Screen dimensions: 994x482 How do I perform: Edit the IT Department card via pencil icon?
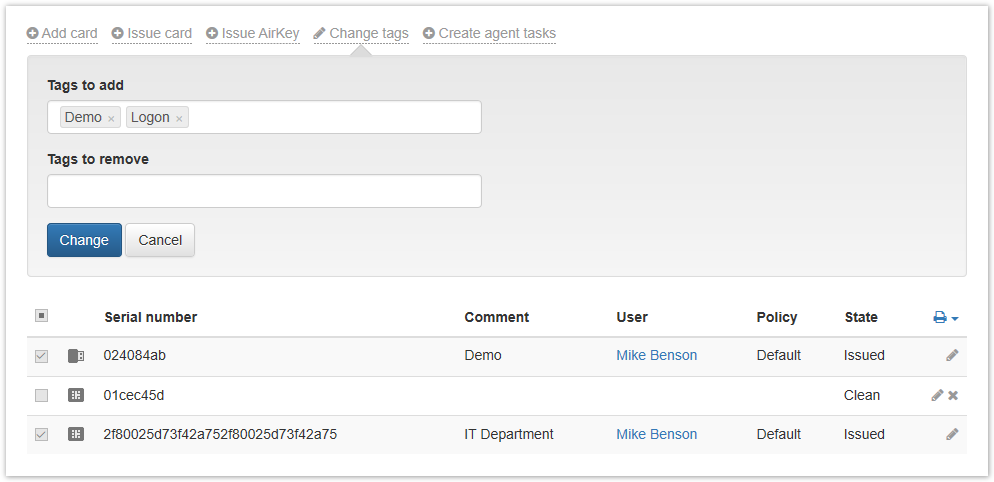(952, 434)
